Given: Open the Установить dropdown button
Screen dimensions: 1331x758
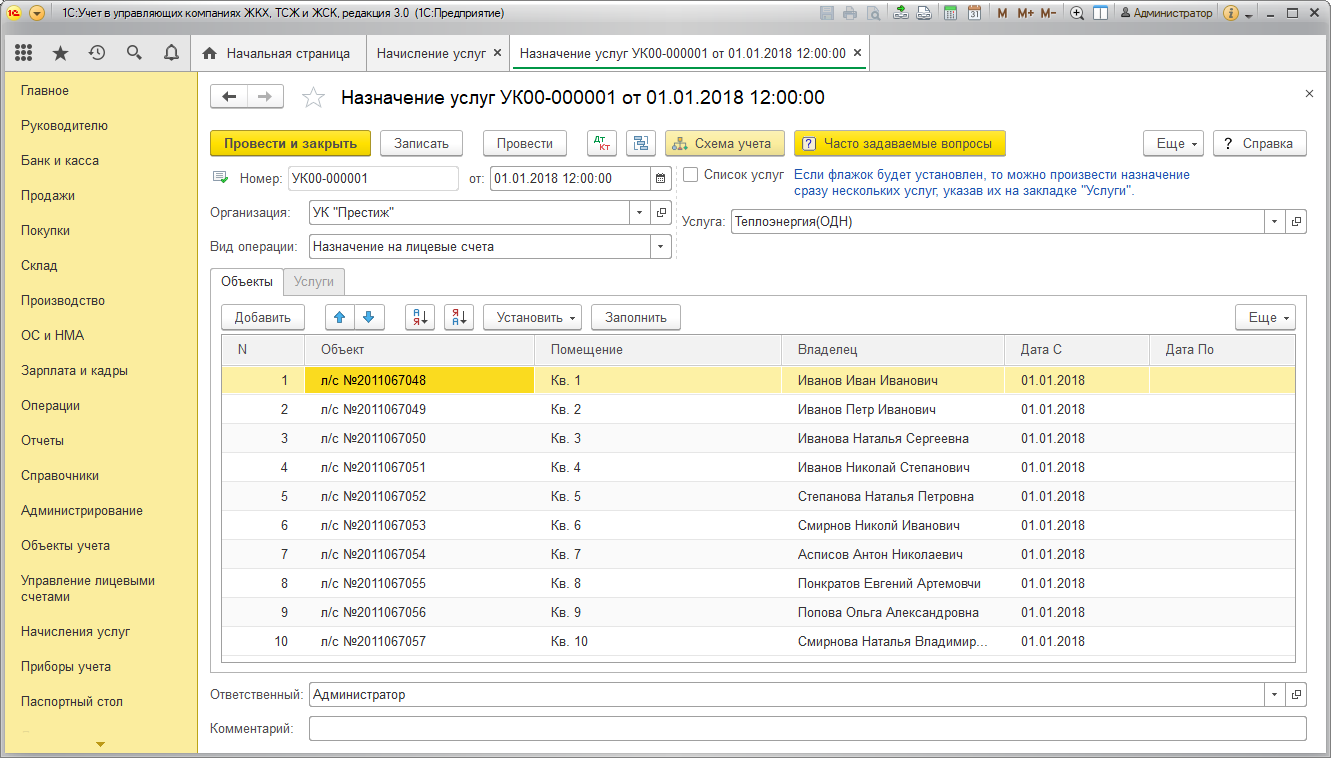Looking at the screenshot, I should tap(532, 317).
